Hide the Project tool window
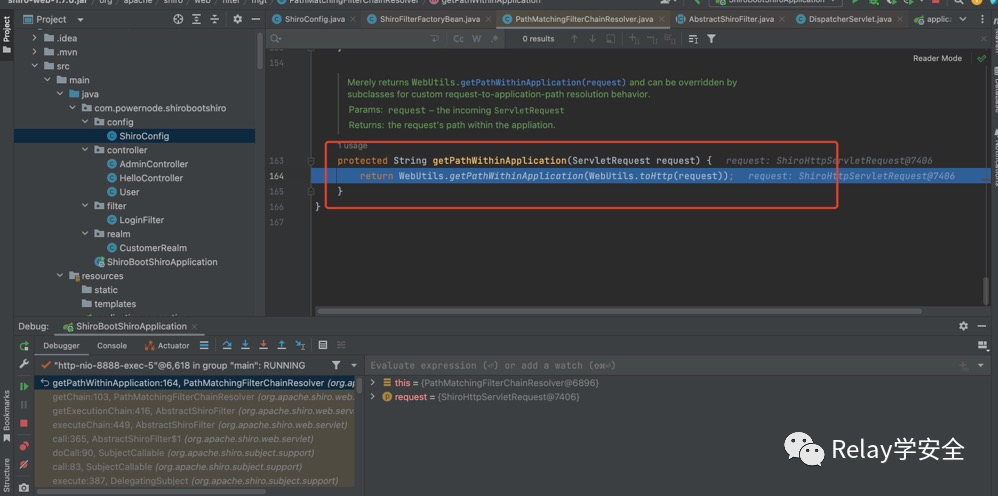Image resolution: width=998 pixels, height=496 pixels. tap(255, 19)
